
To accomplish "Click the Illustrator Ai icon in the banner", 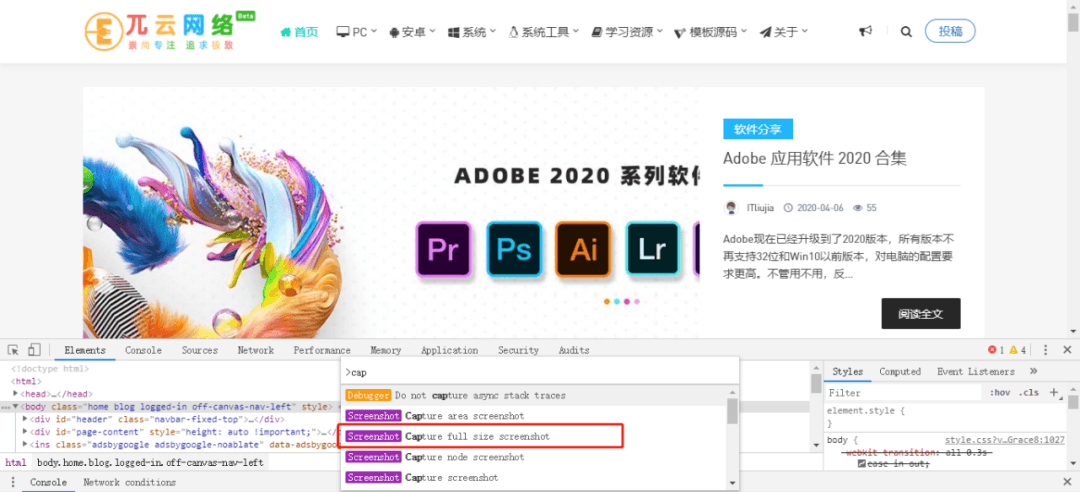I will (x=584, y=249).
